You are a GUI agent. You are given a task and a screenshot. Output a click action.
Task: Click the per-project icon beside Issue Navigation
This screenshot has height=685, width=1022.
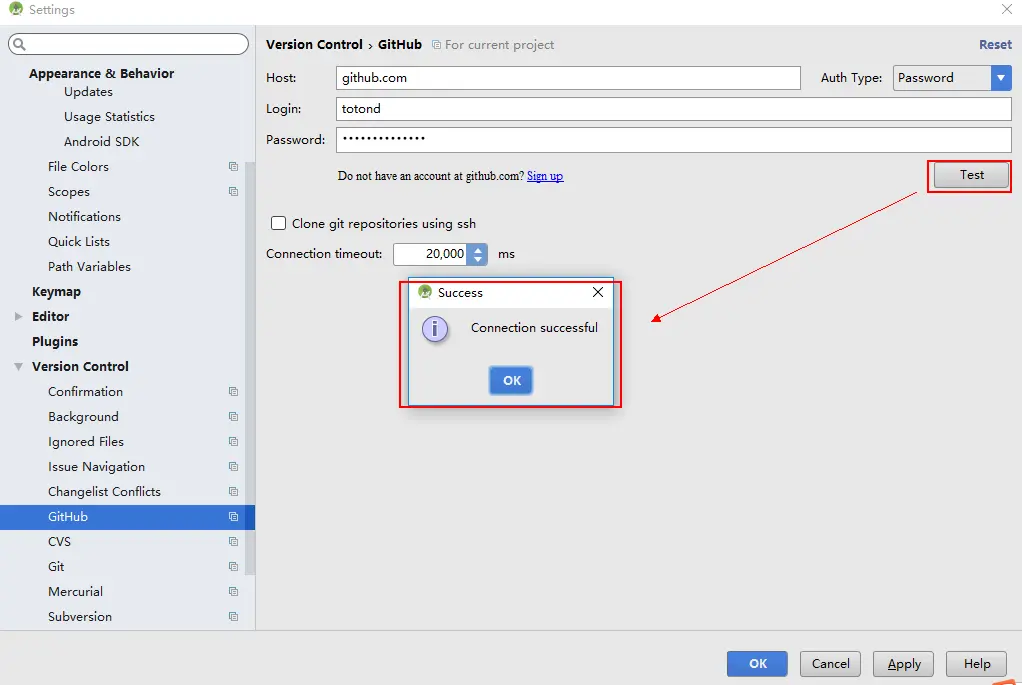point(233,467)
